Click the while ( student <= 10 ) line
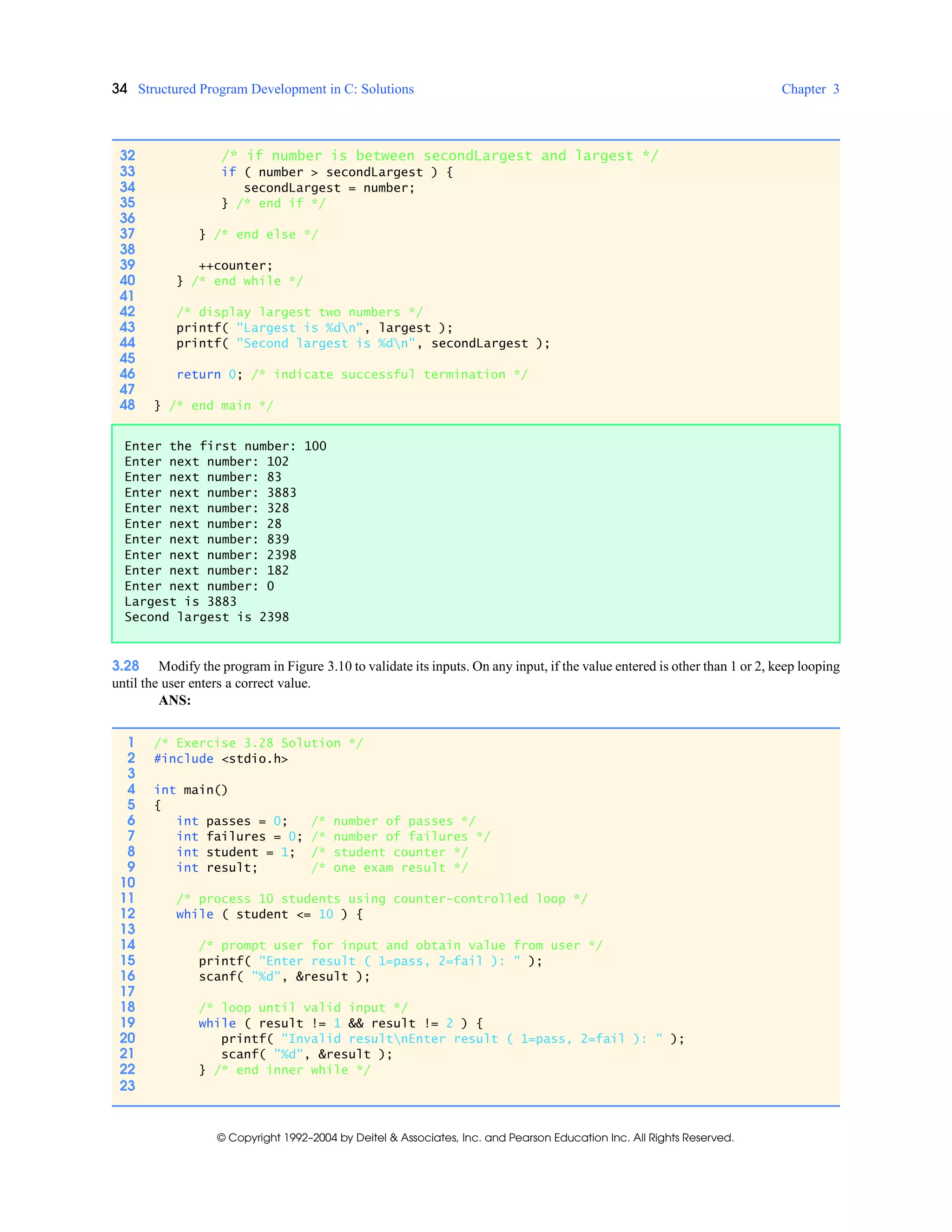 point(269,914)
